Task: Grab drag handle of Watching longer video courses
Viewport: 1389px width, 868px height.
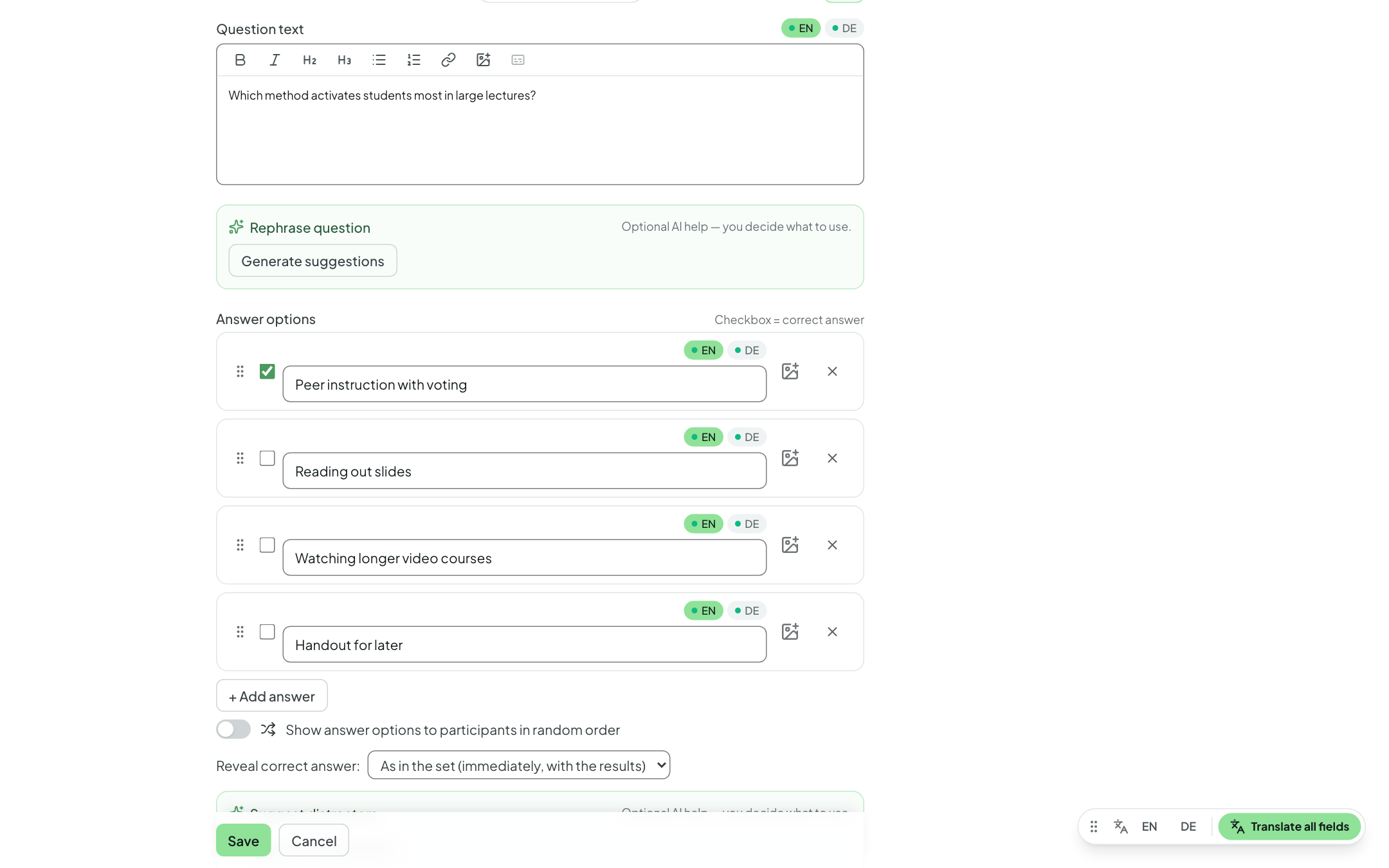Action: pyautogui.click(x=240, y=545)
